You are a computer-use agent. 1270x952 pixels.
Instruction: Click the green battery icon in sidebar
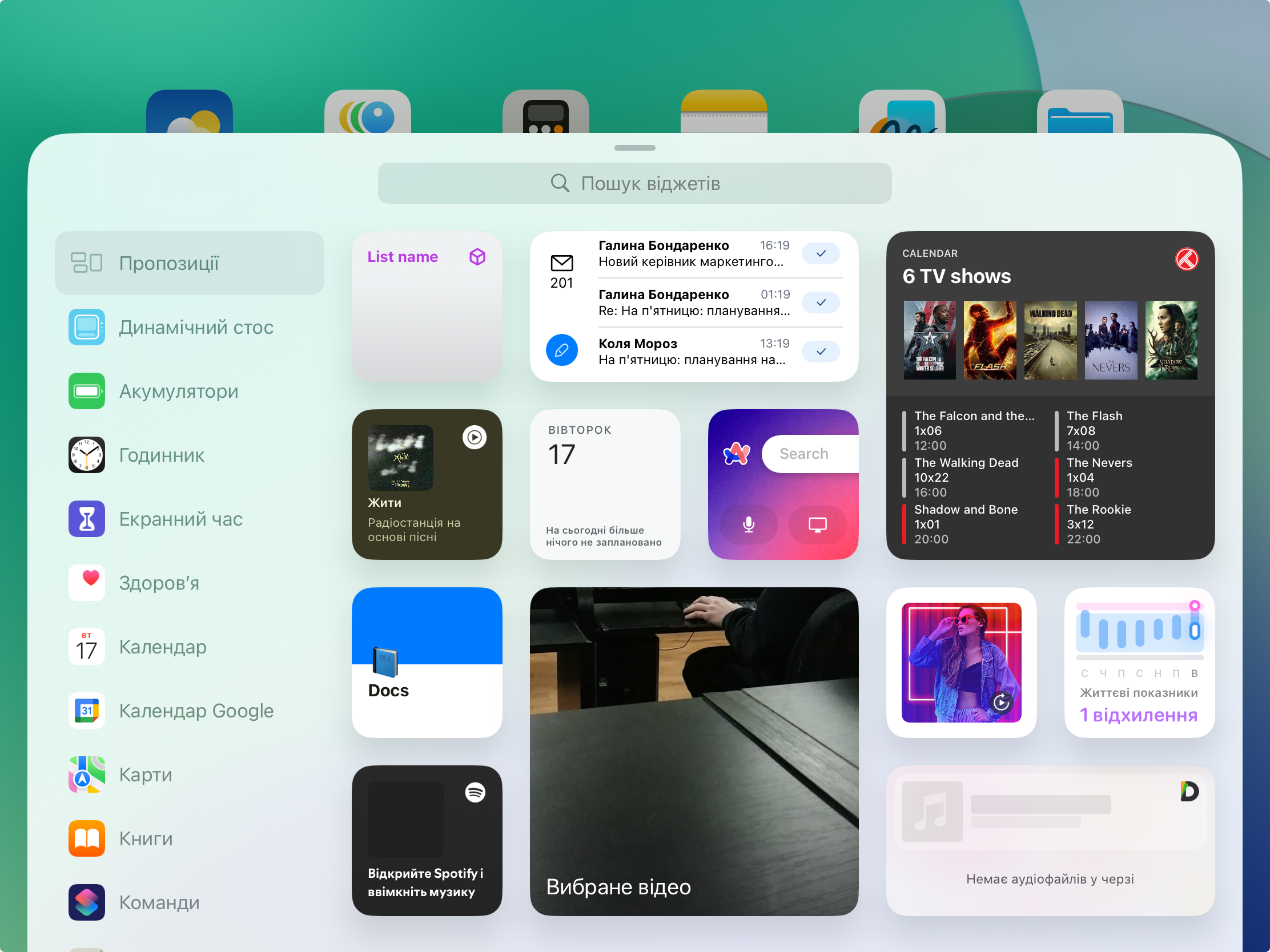point(87,391)
